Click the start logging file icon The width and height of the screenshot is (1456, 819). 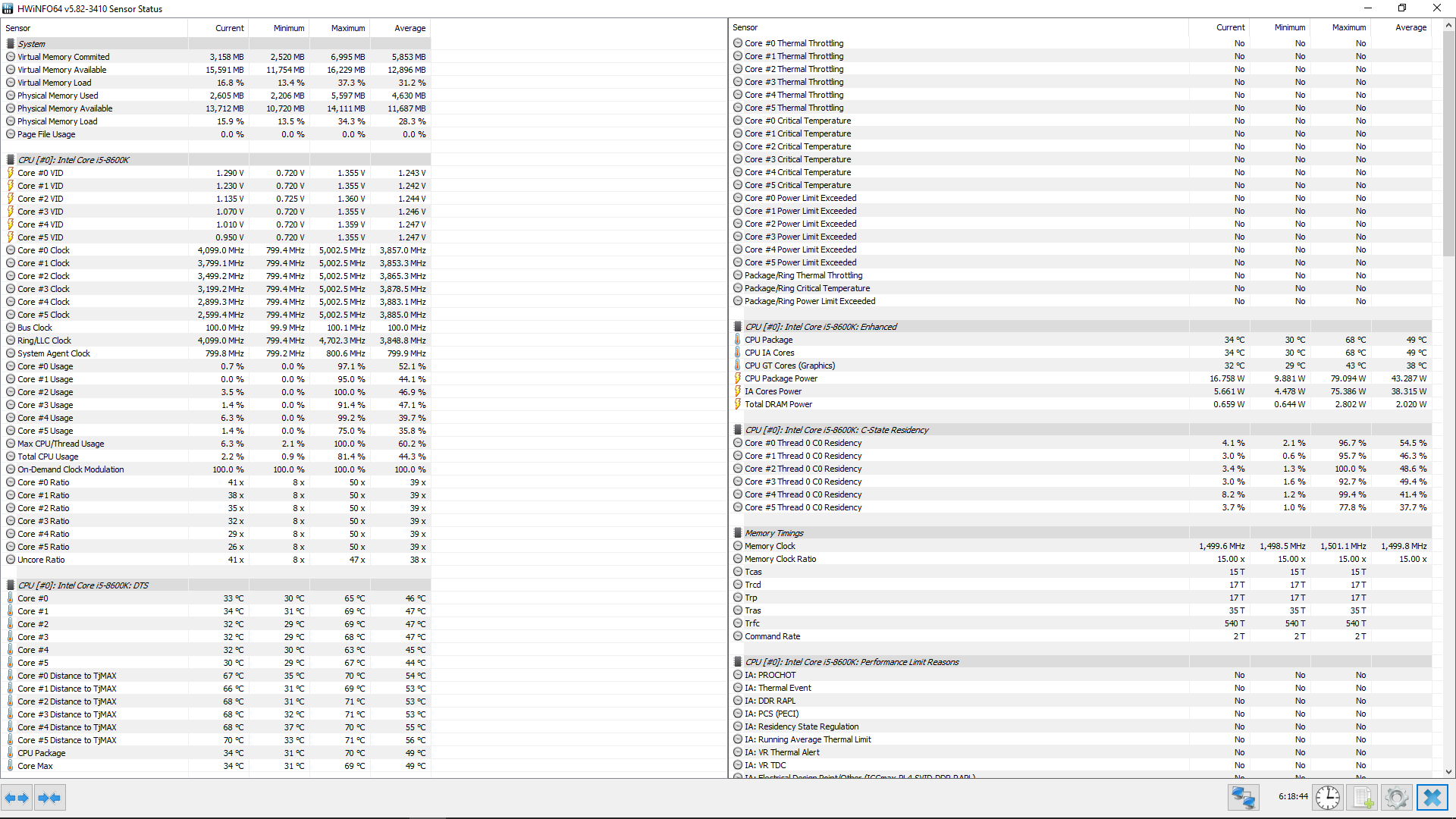pos(1363,798)
